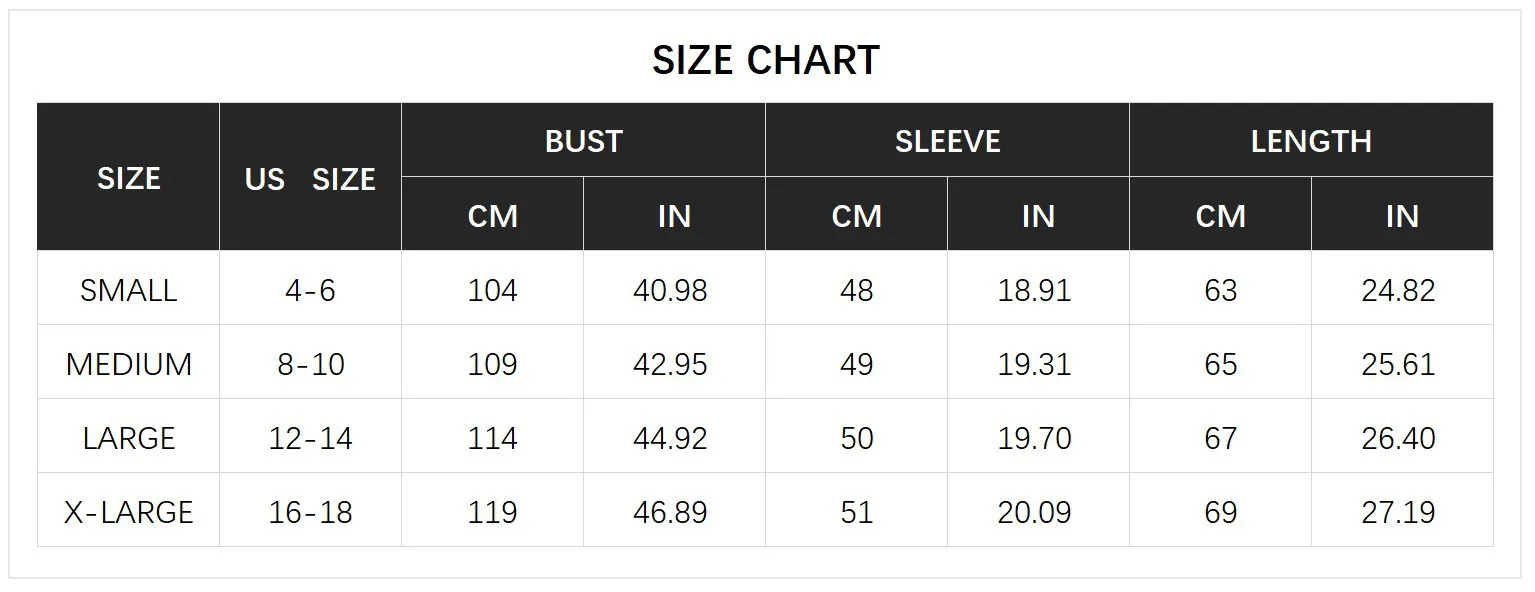
Task: Click the US SIZE column header
Action: 310,179
